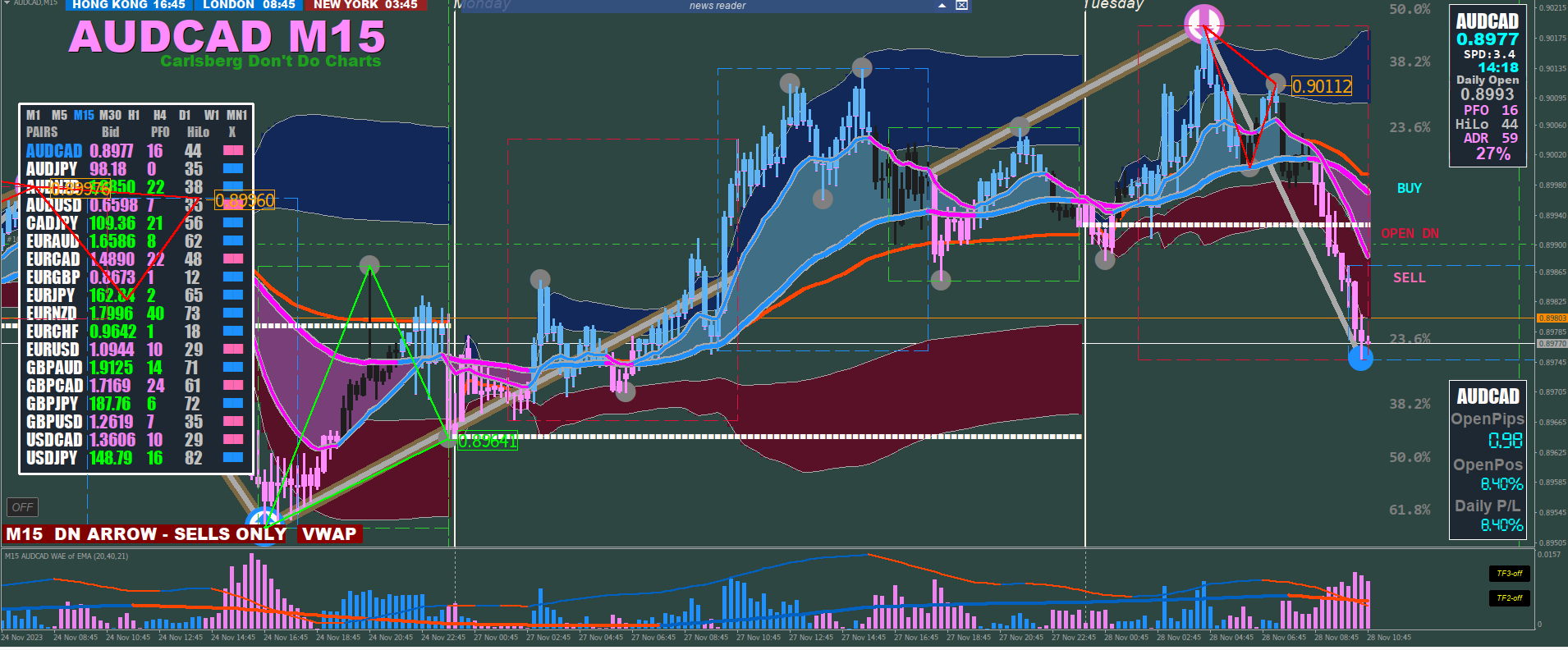Click the AUDCAD price 0.8977 in info panel
1568x650 pixels.
coord(1487,39)
